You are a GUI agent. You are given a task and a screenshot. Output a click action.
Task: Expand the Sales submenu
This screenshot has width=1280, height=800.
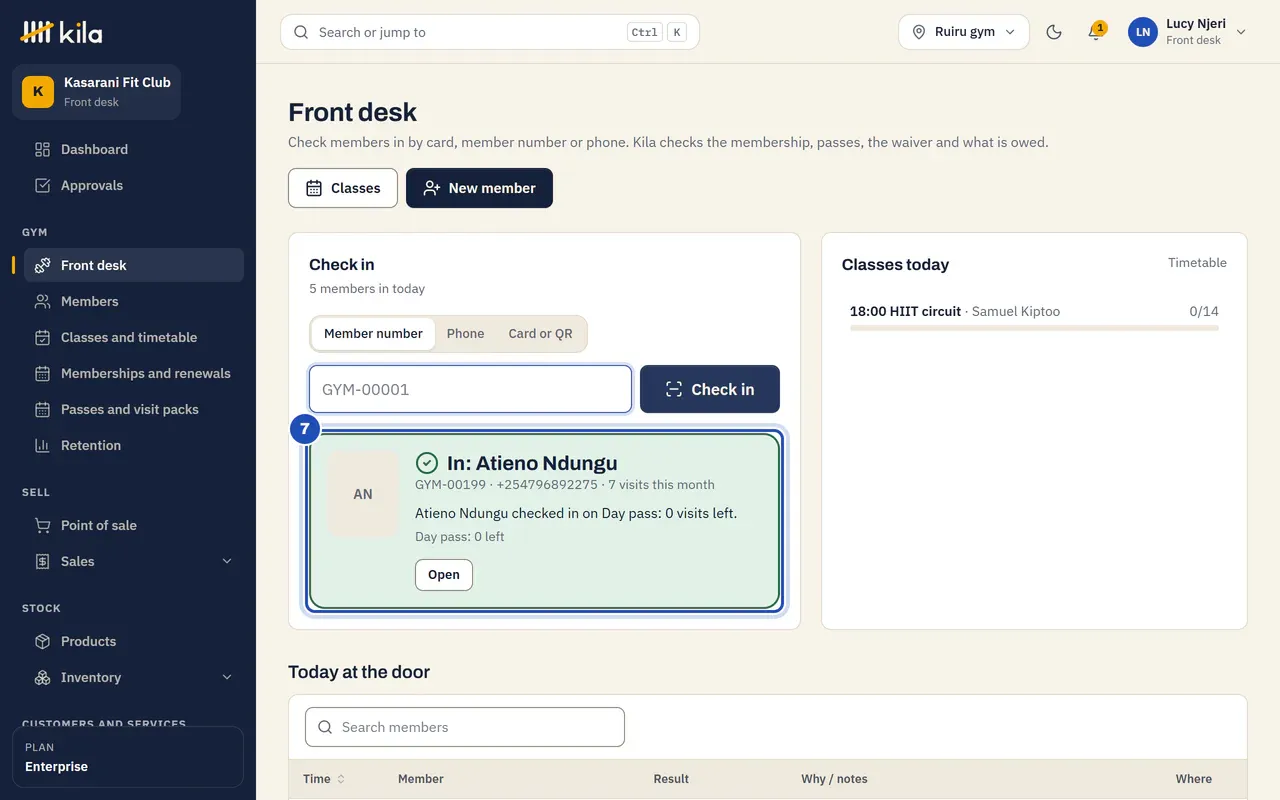click(x=226, y=561)
